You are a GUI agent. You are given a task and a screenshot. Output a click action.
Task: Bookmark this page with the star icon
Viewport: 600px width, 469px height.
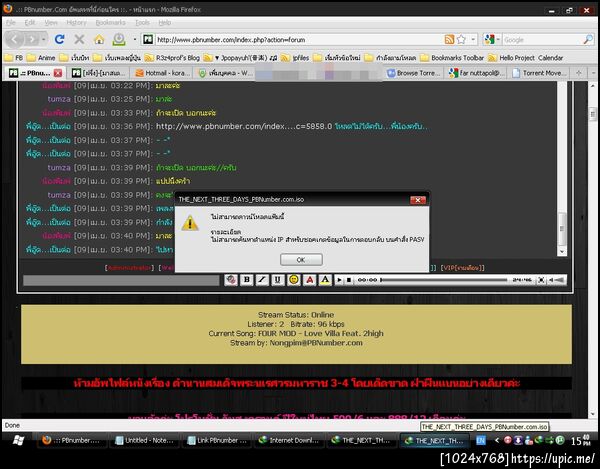(461, 39)
